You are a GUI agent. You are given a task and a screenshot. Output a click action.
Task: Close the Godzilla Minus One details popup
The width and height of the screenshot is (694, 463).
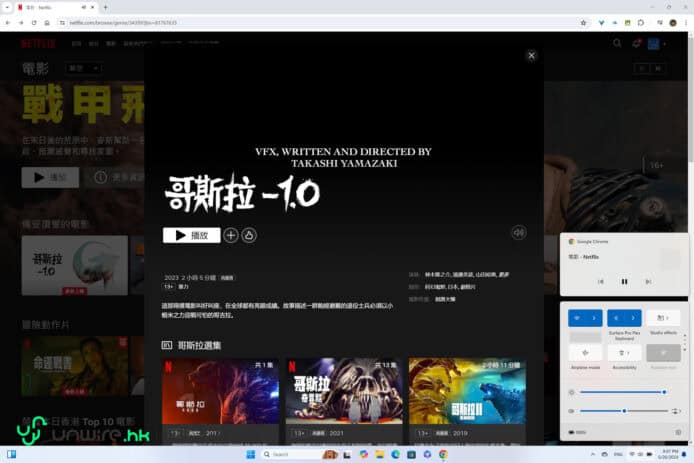pyautogui.click(x=531, y=56)
